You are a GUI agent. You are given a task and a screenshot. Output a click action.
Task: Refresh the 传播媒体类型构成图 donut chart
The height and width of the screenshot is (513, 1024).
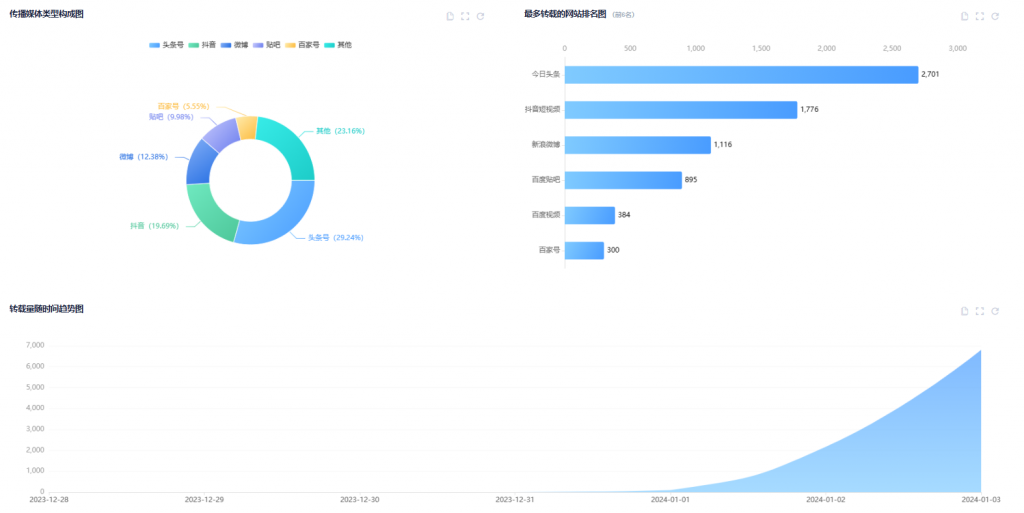pos(480,16)
